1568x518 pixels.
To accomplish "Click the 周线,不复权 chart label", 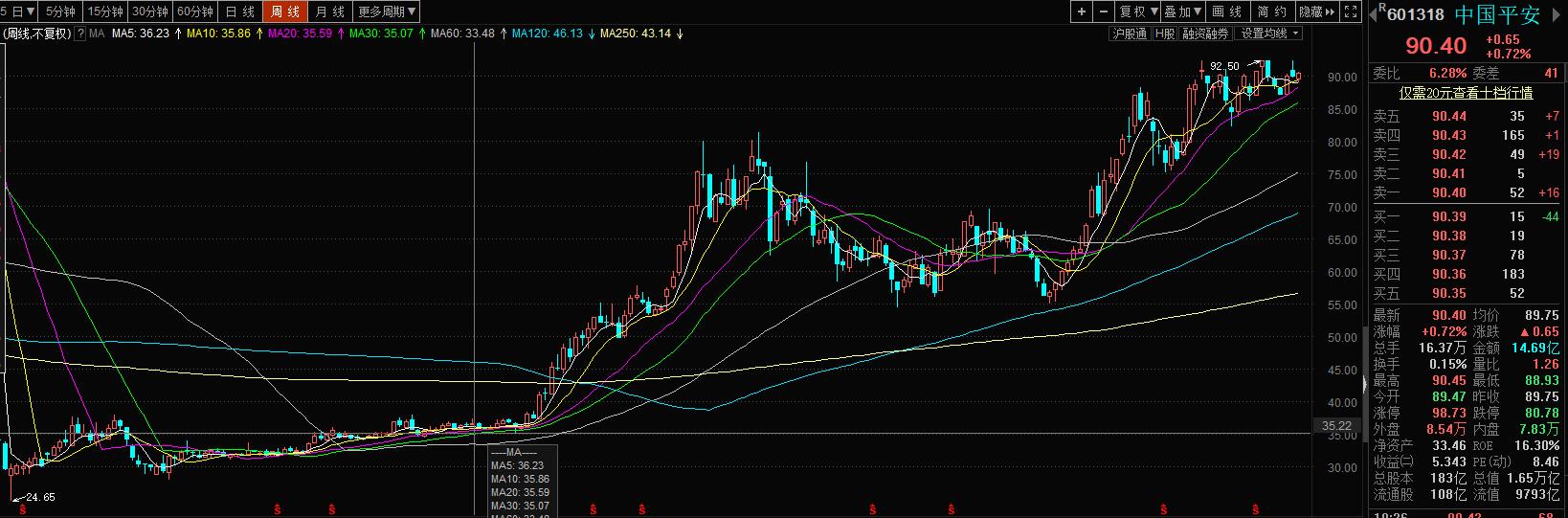I will 37,34.
